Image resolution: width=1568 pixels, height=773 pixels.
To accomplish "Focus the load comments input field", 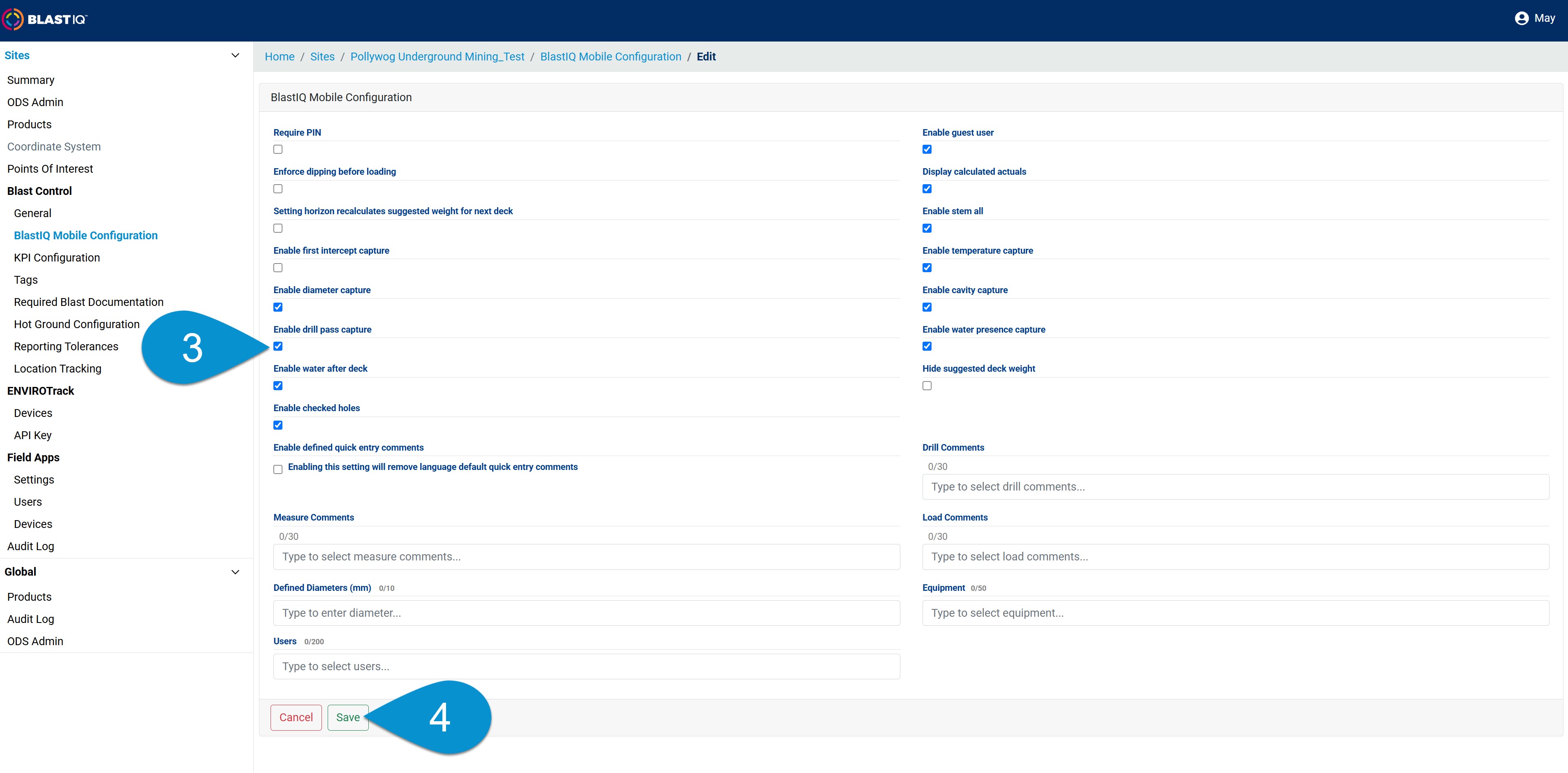I will pos(1235,557).
